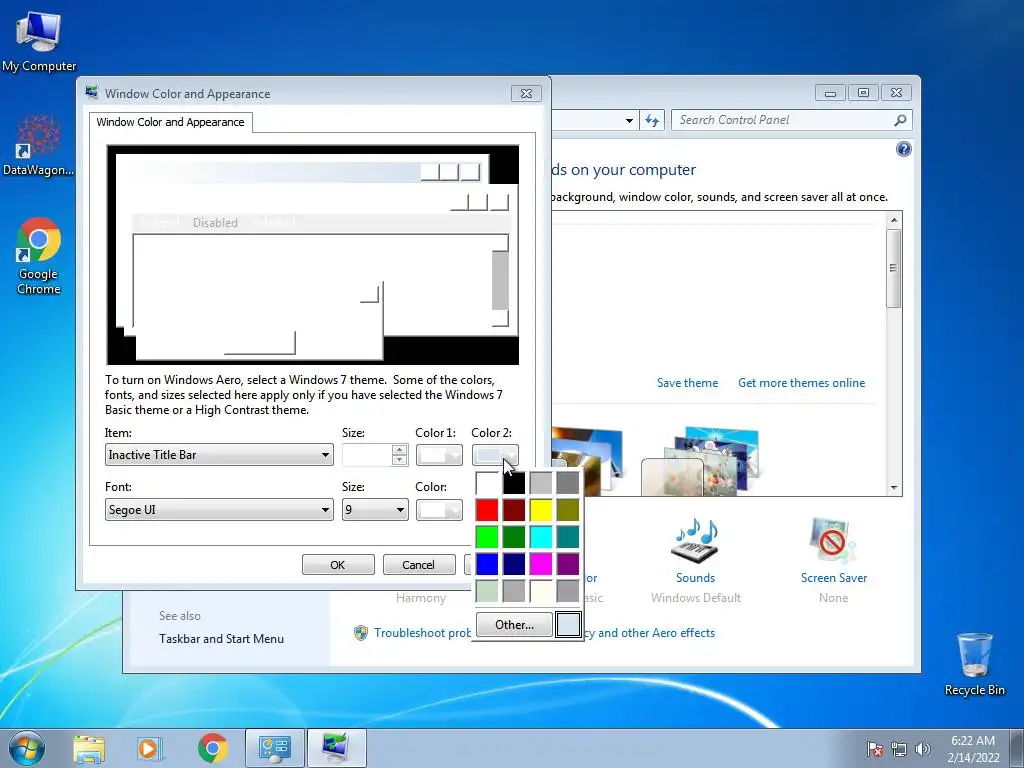Pick the bright blue swatch
The image size is (1024, 768).
click(487, 564)
